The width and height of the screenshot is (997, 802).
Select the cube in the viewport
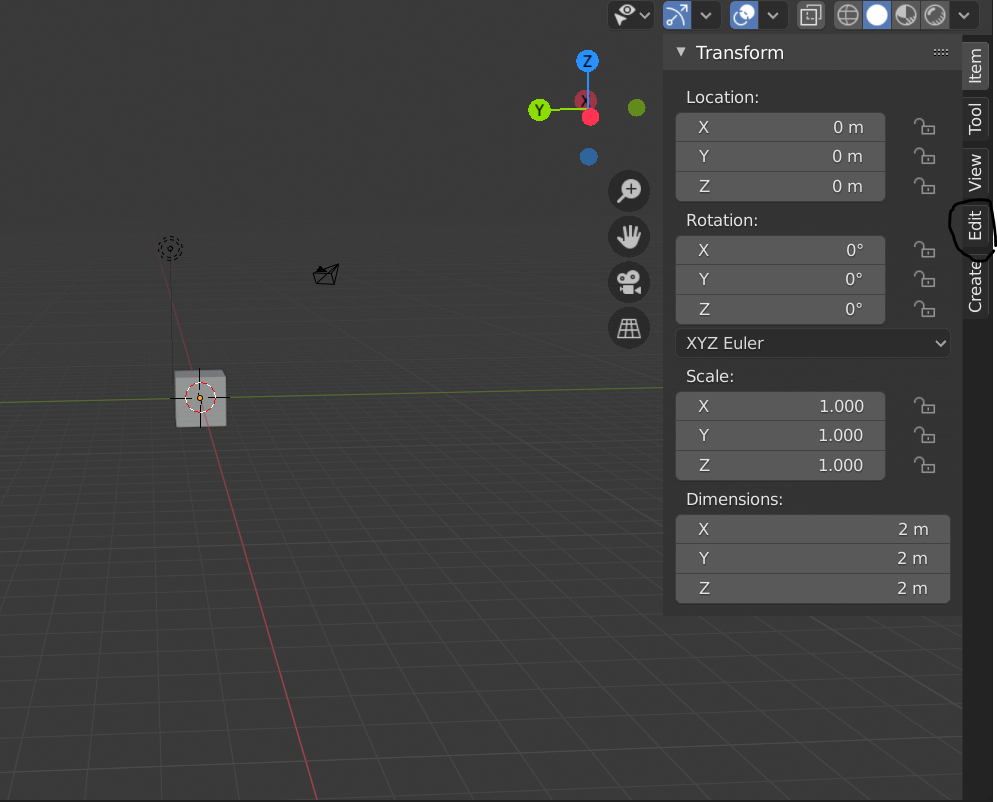200,398
